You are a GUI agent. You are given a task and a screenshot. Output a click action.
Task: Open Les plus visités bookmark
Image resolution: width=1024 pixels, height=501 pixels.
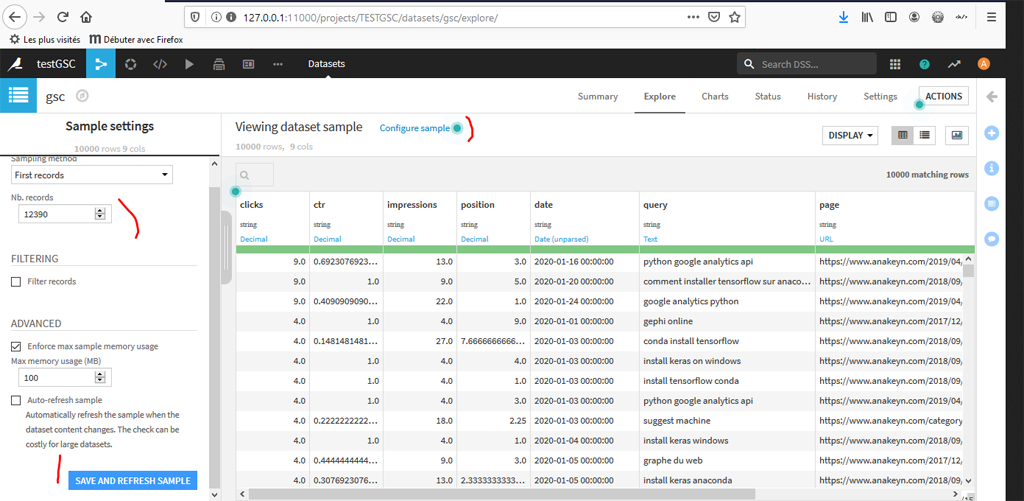44,39
